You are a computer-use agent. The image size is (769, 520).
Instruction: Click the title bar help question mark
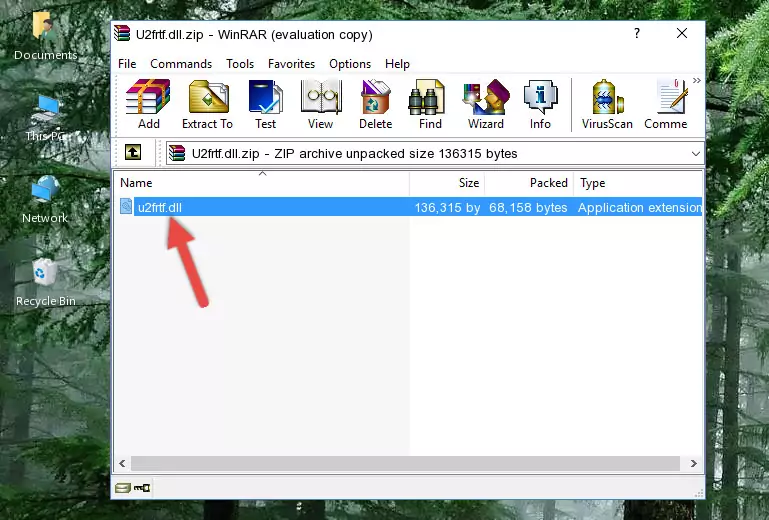click(x=637, y=33)
